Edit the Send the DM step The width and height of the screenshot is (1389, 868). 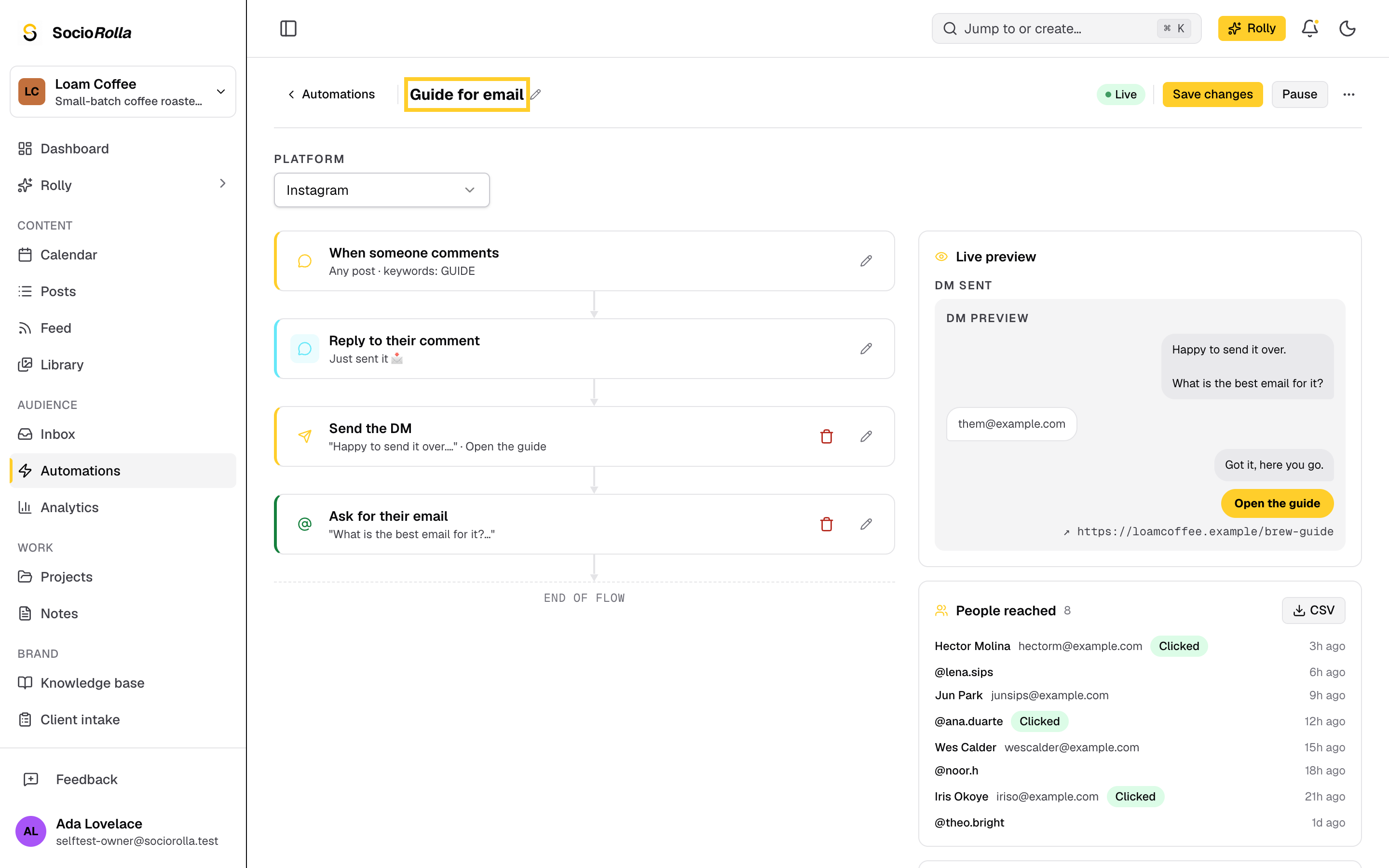point(866,436)
